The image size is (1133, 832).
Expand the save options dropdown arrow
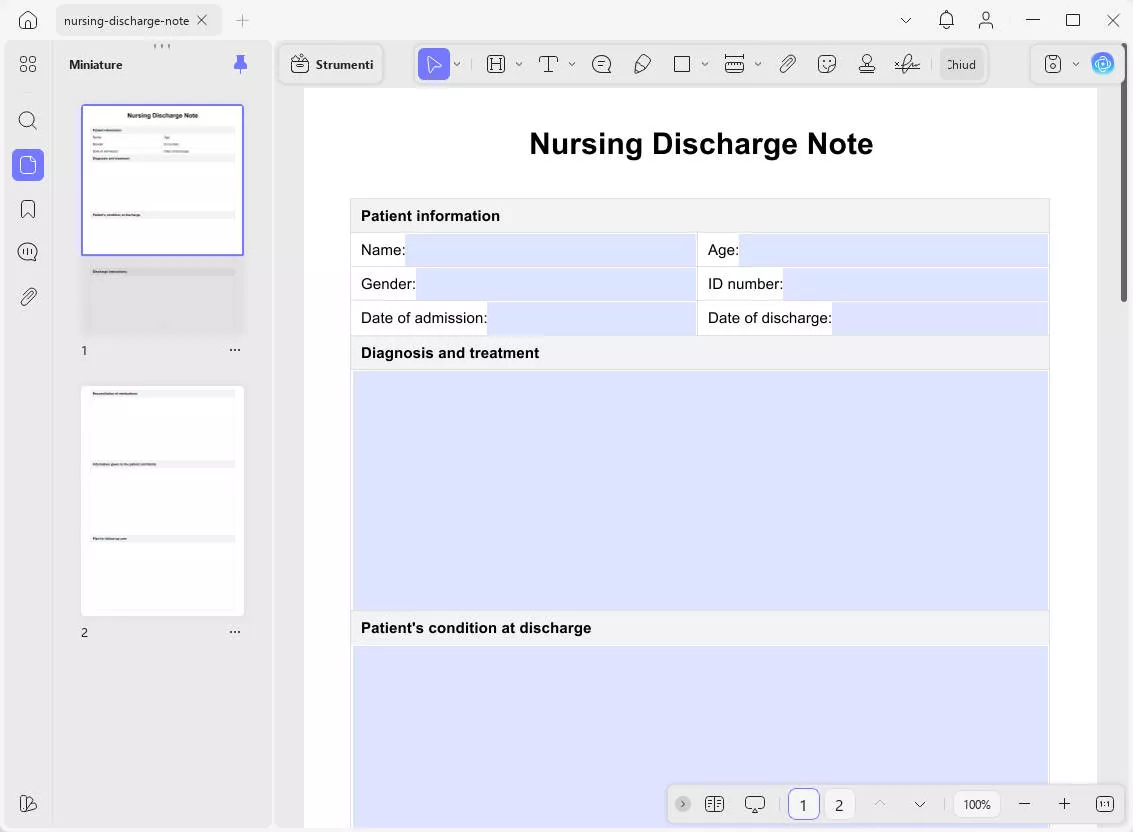tap(1076, 64)
